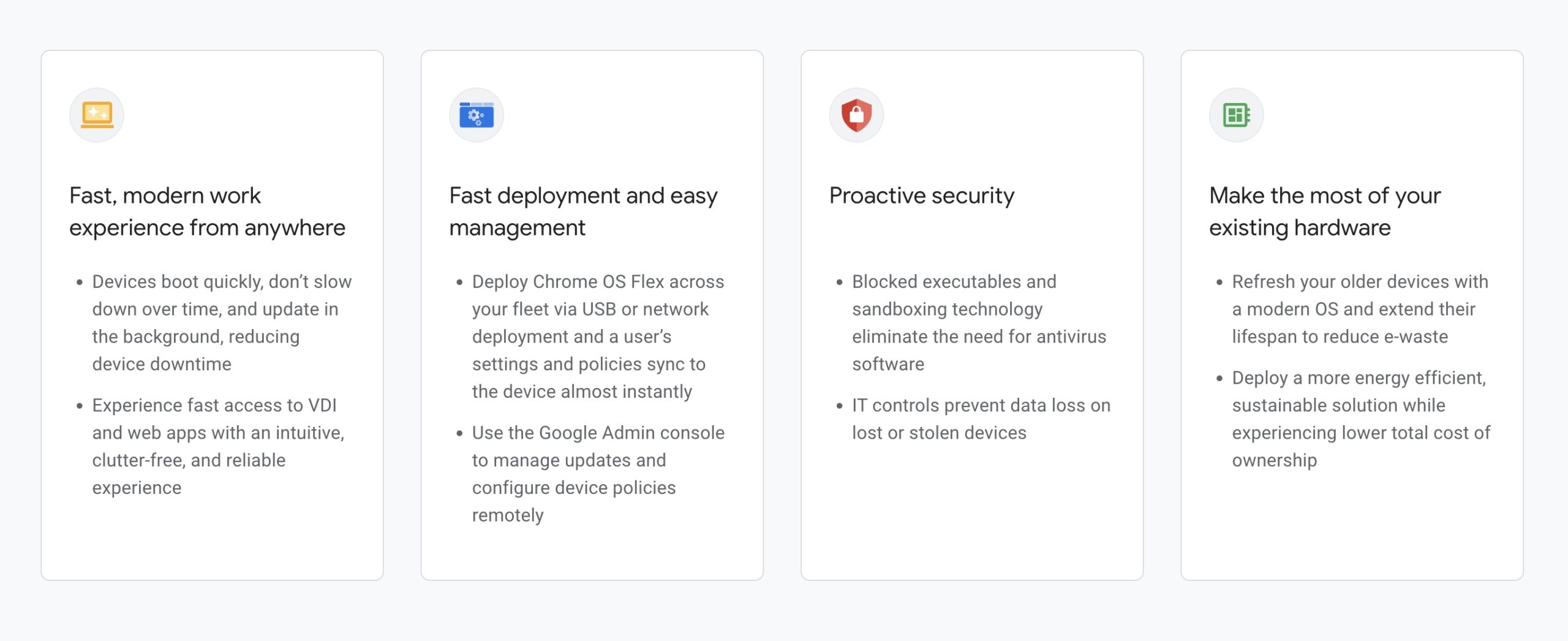Image resolution: width=1568 pixels, height=641 pixels.
Task: Select 'Fast, modern work experience from anywhere' heading
Action: coord(207,211)
